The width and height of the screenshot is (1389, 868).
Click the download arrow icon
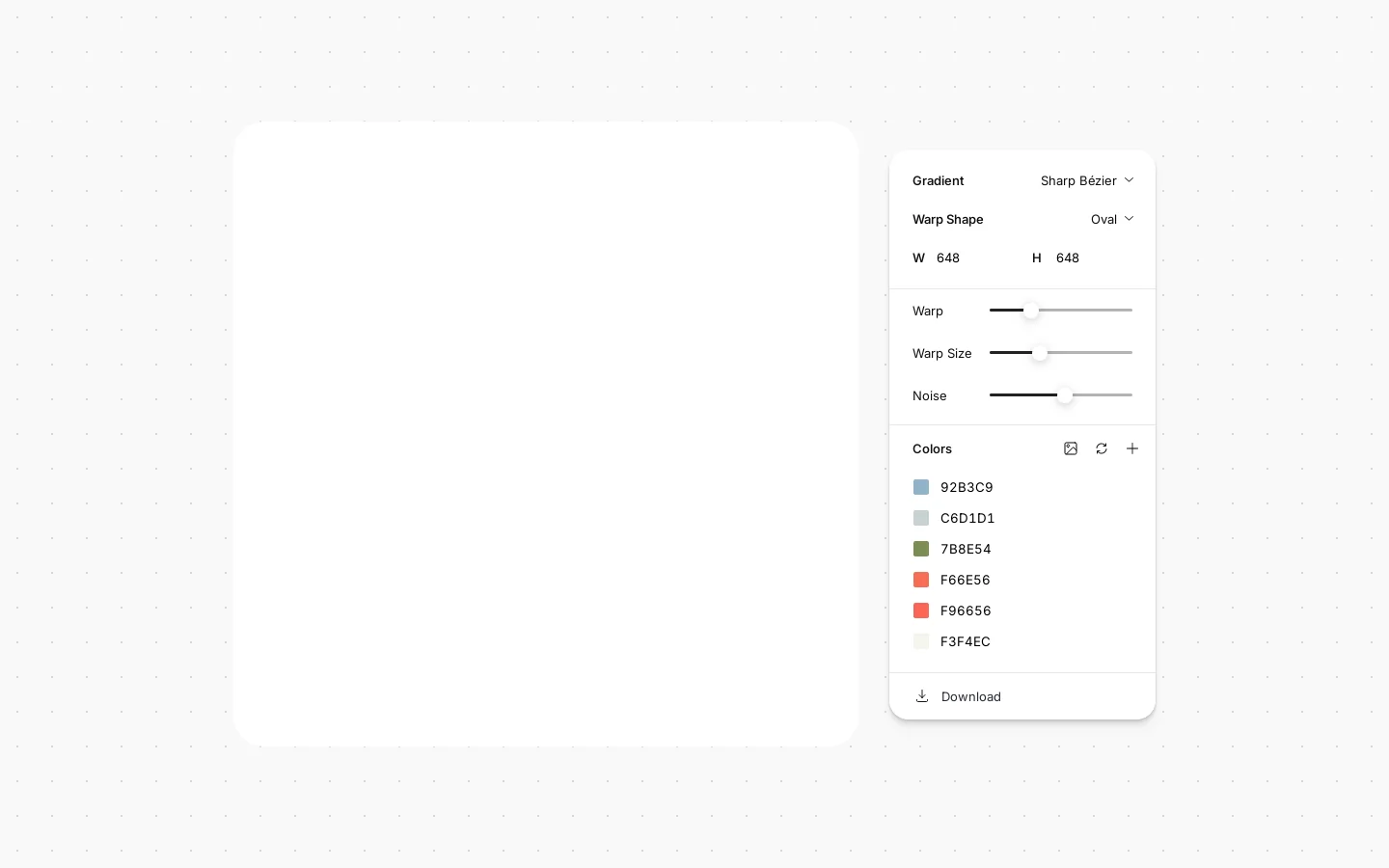click(x=922, y=696)
